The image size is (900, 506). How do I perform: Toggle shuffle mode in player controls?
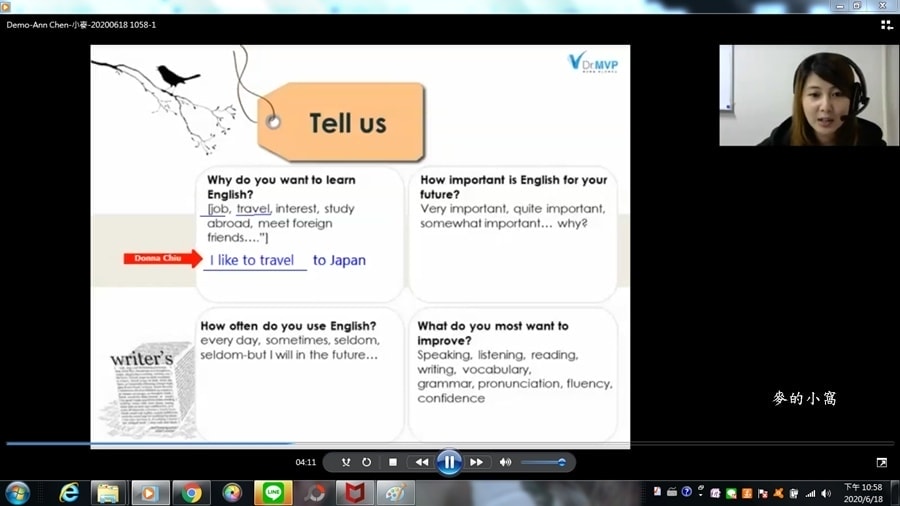pos(346,462)
